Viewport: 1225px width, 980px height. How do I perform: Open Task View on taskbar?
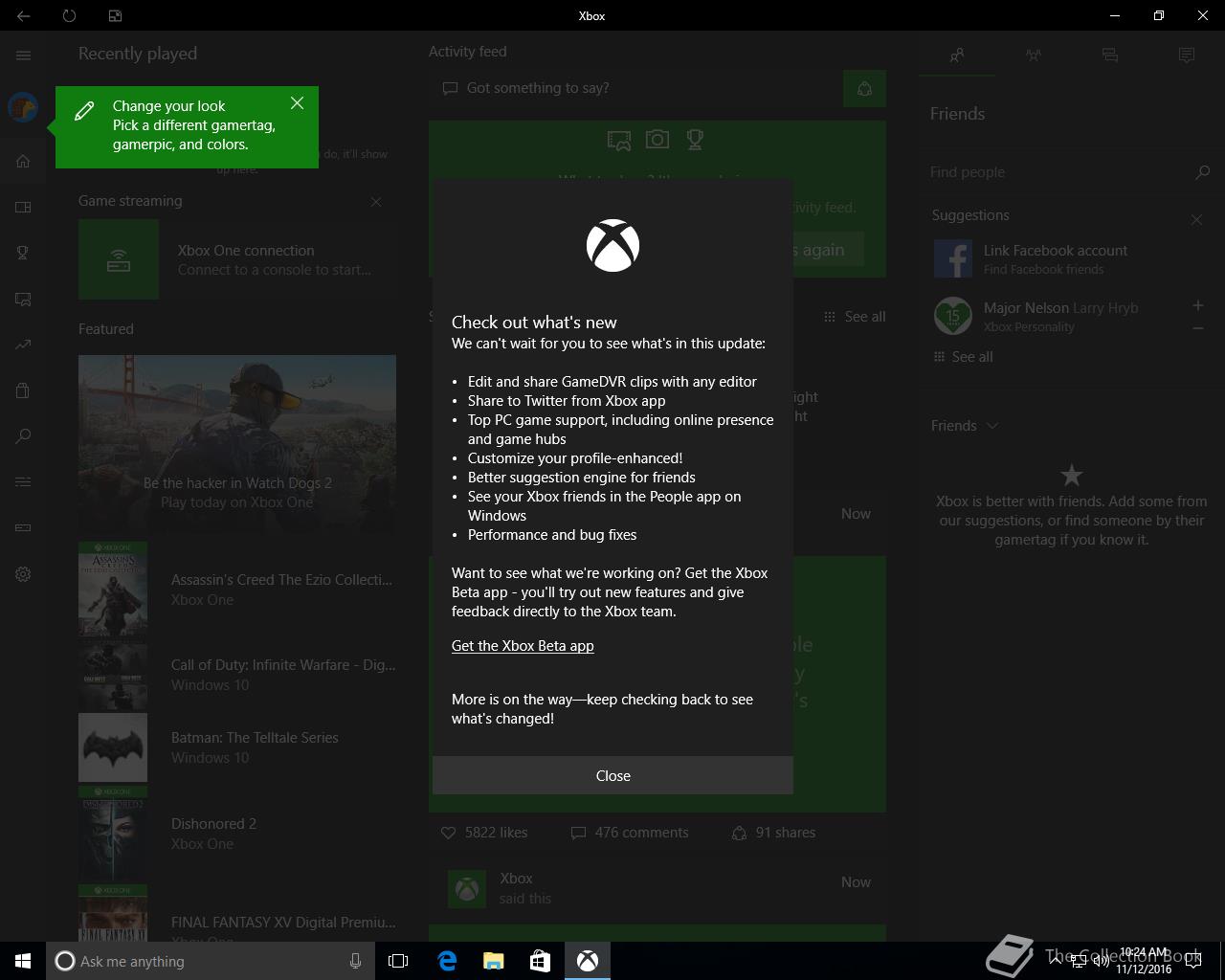tap(398, 961)
